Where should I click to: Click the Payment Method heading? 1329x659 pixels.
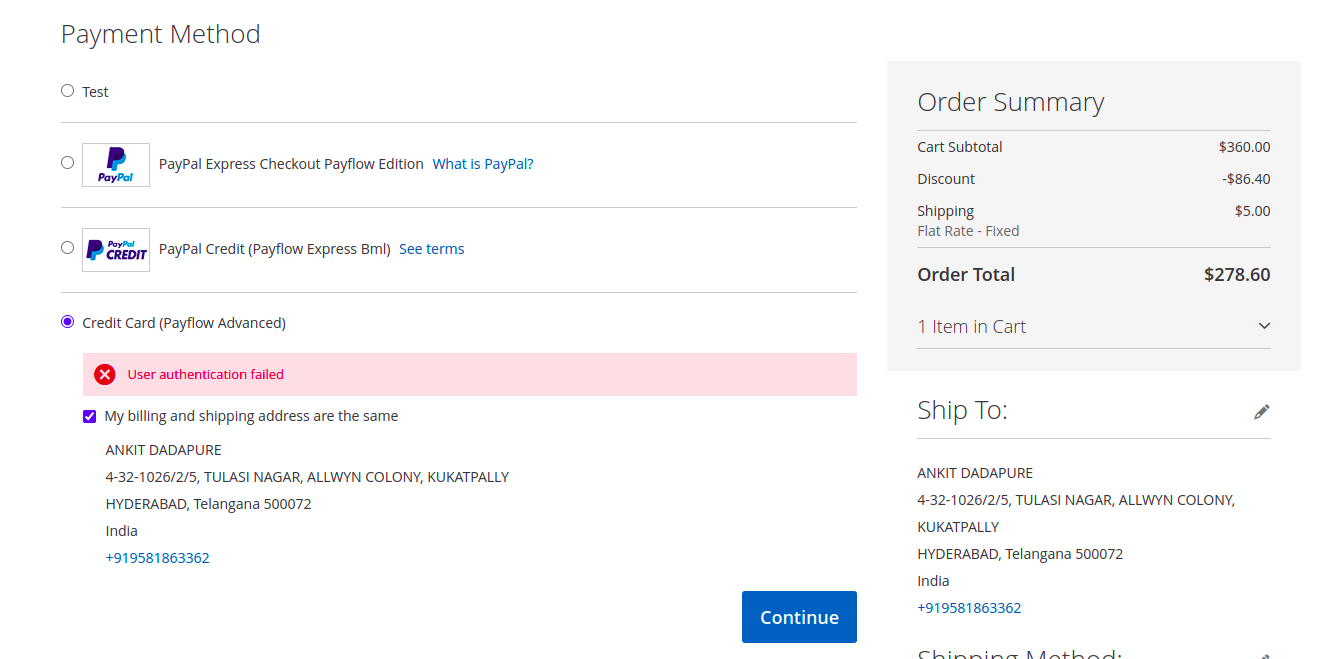[160, 33]
